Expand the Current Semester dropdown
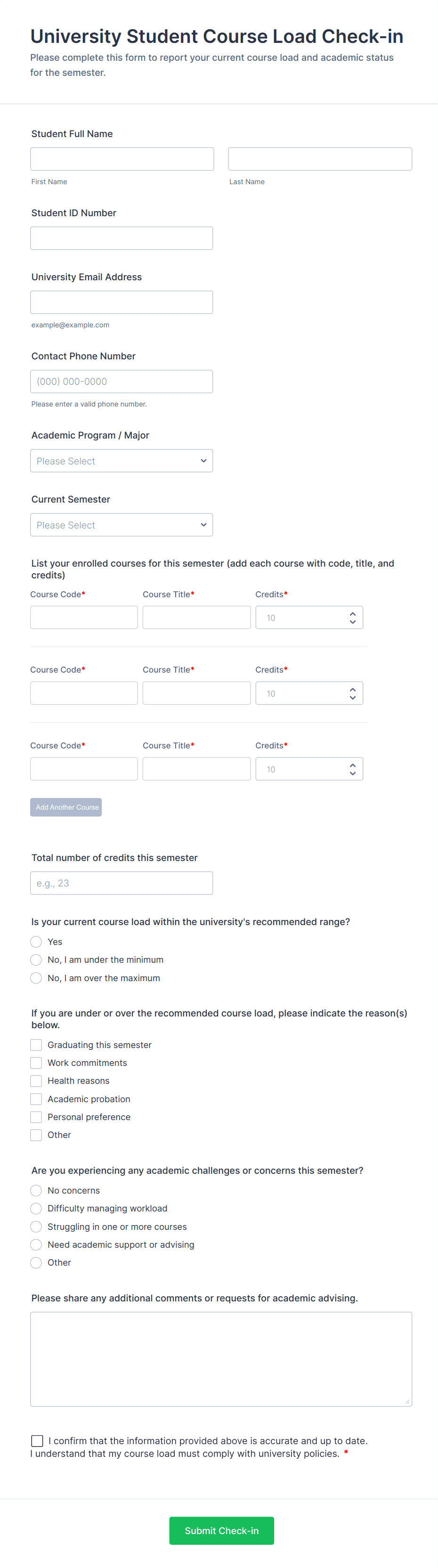Viewport: 438px width, 1568px height. click(x=121, y=525)
